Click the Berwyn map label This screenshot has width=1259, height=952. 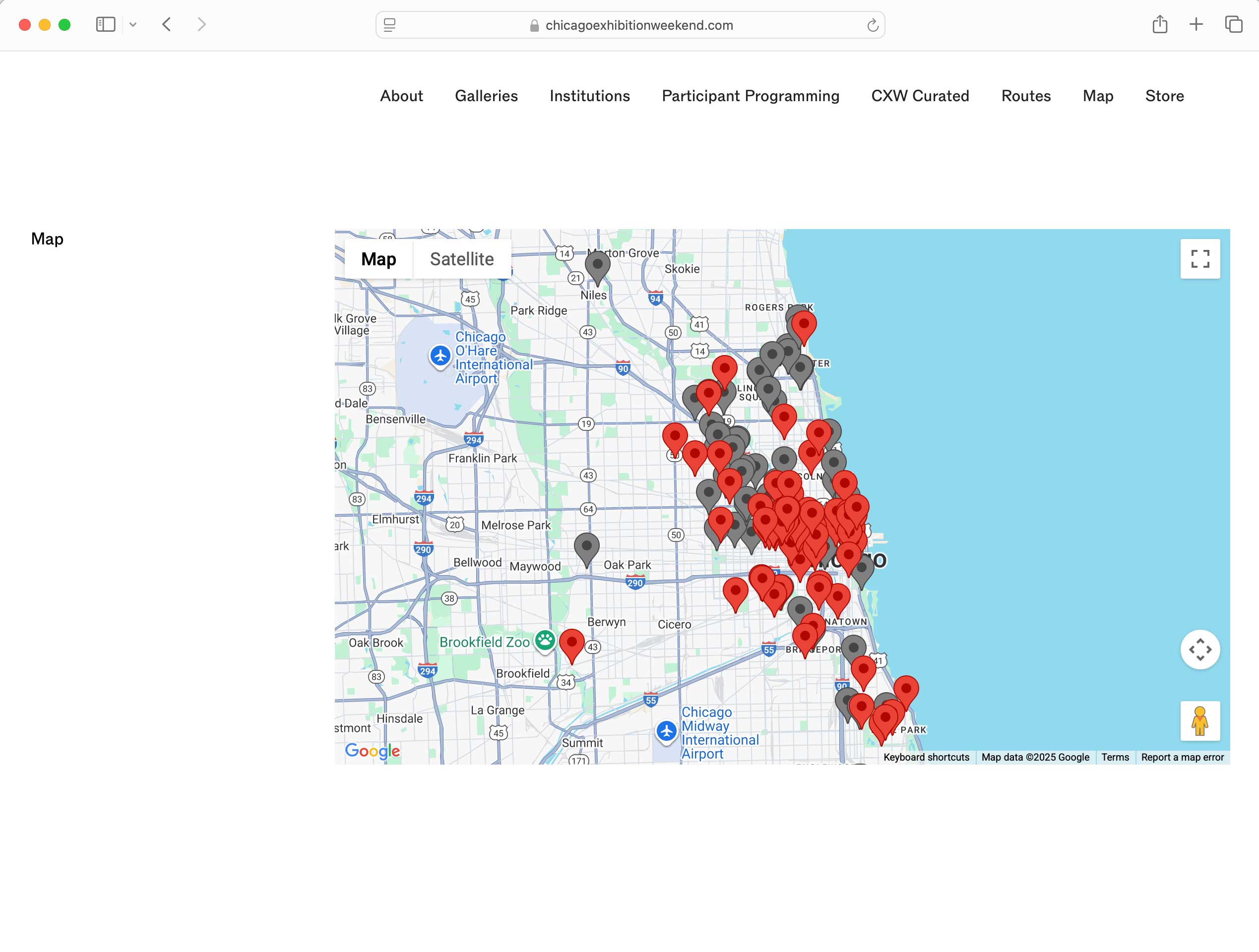click(x=606, y=622)
